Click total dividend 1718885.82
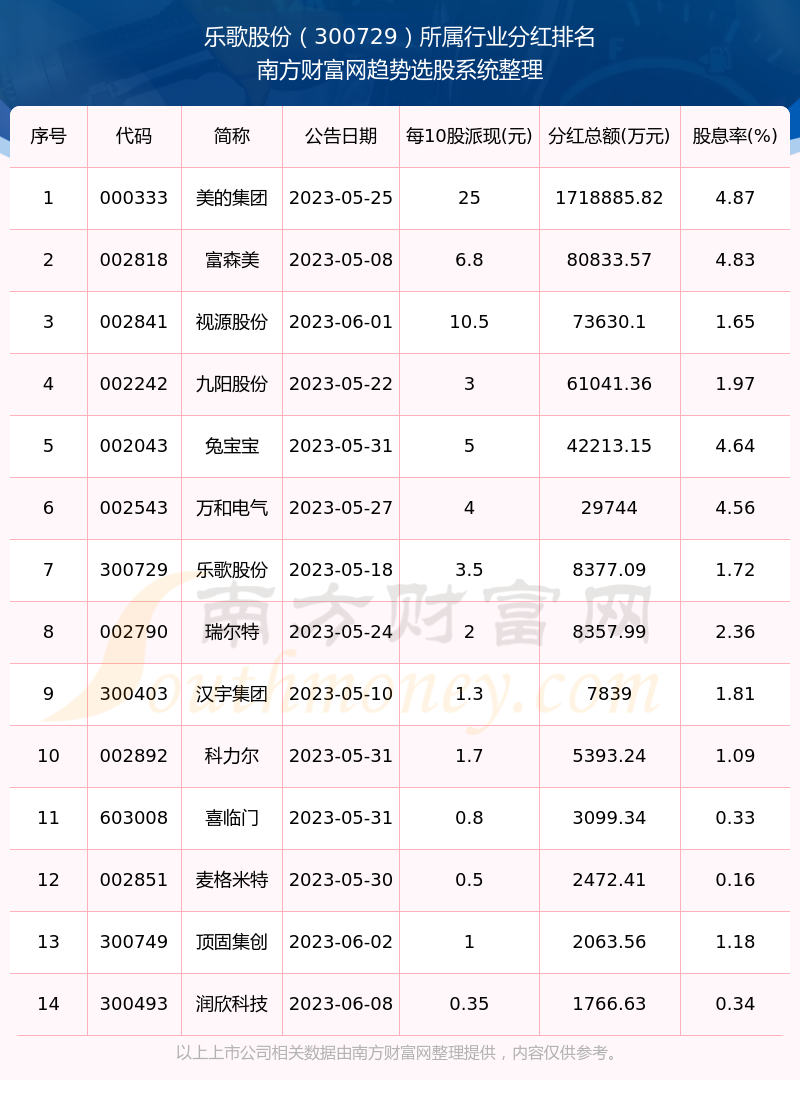The image size is (800, 1102). 609,198
